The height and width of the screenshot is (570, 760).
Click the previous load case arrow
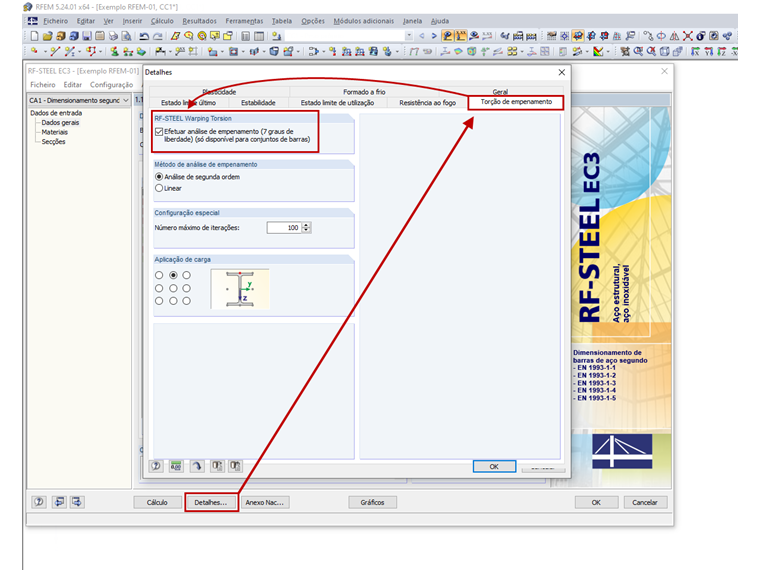point(422,36)
